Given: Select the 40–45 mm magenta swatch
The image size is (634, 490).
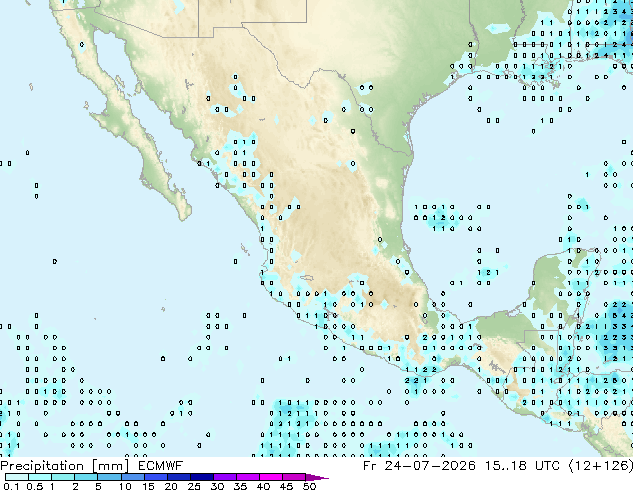Looking at the screenshot, I should click(x=271, y=477).
